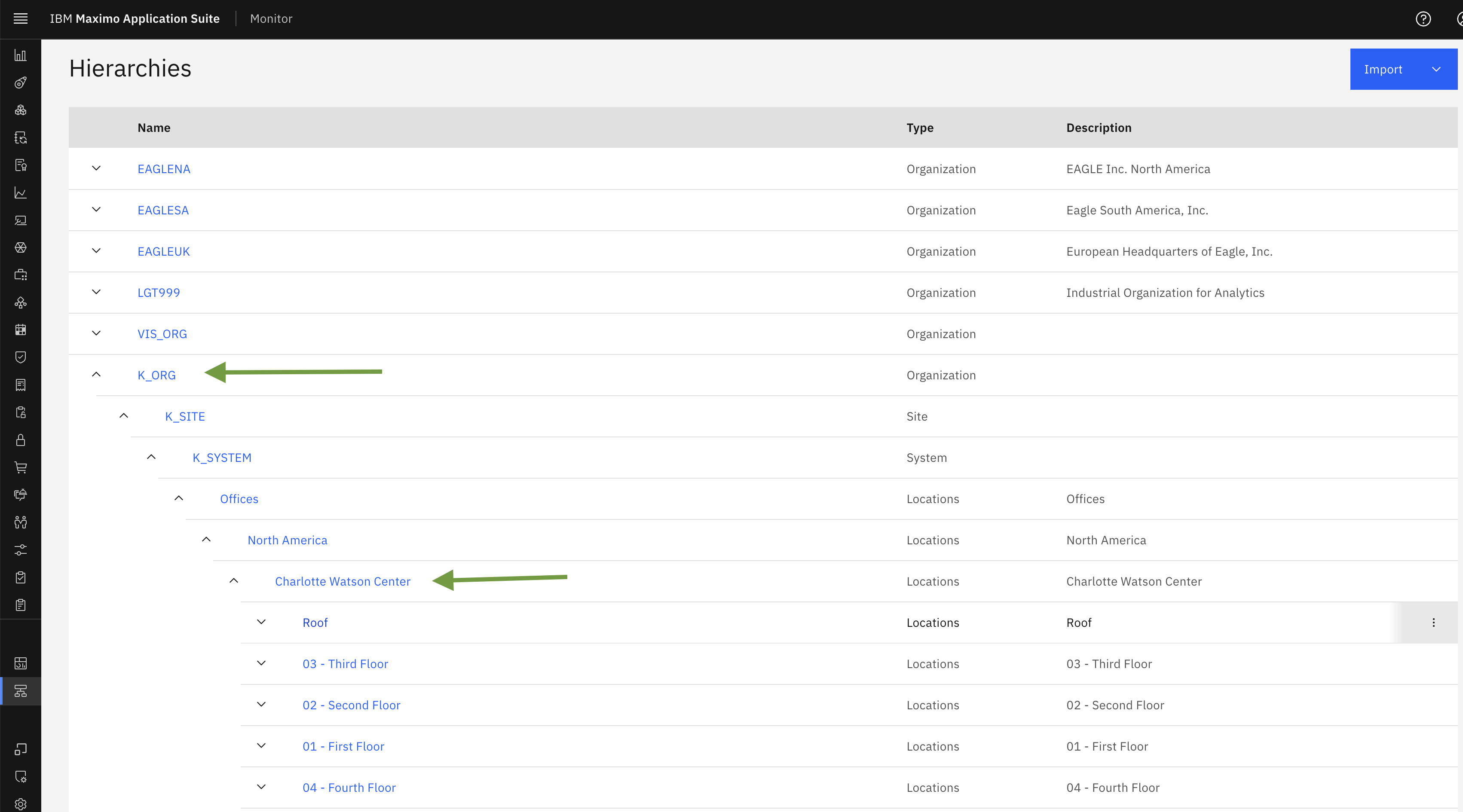Collapse the North America row
Screen dimensions: 1463x812
[x=206, y=540]
